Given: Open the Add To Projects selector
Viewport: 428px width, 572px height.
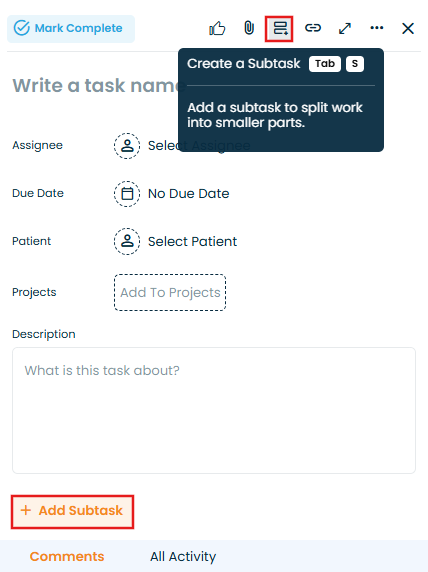Looking at the screenshot, I should pyautogui.click(x=170, y=293).
